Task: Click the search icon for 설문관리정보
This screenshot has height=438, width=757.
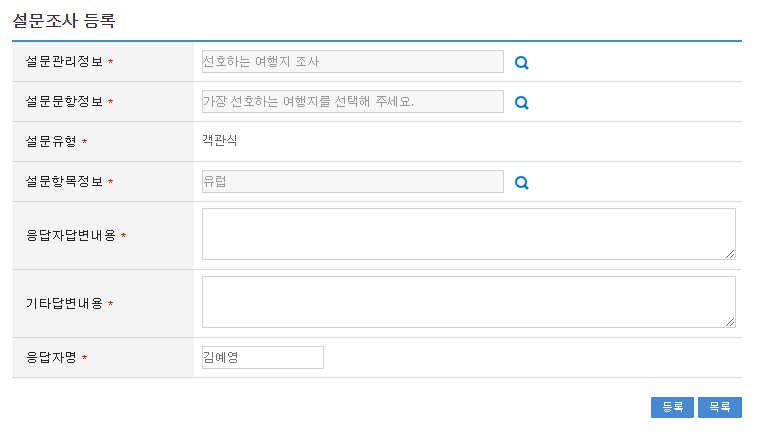Action: [521, 62]
